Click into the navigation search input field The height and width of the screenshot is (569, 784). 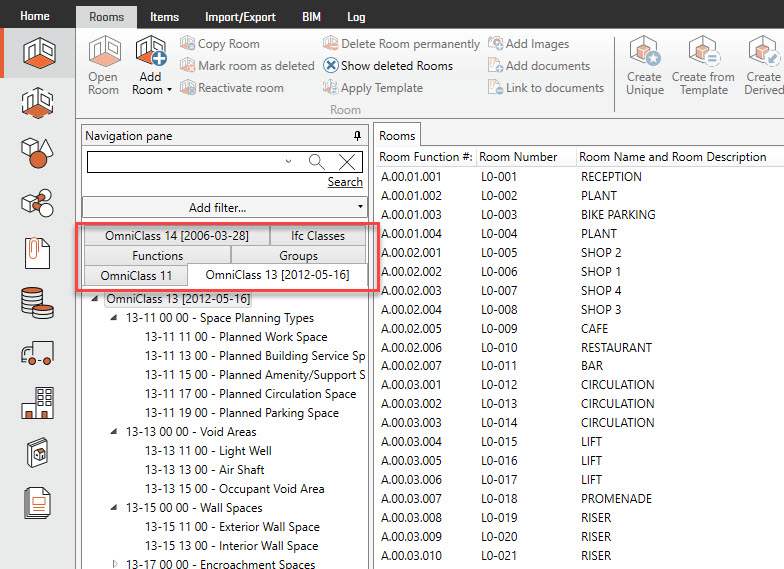[185, 162]
